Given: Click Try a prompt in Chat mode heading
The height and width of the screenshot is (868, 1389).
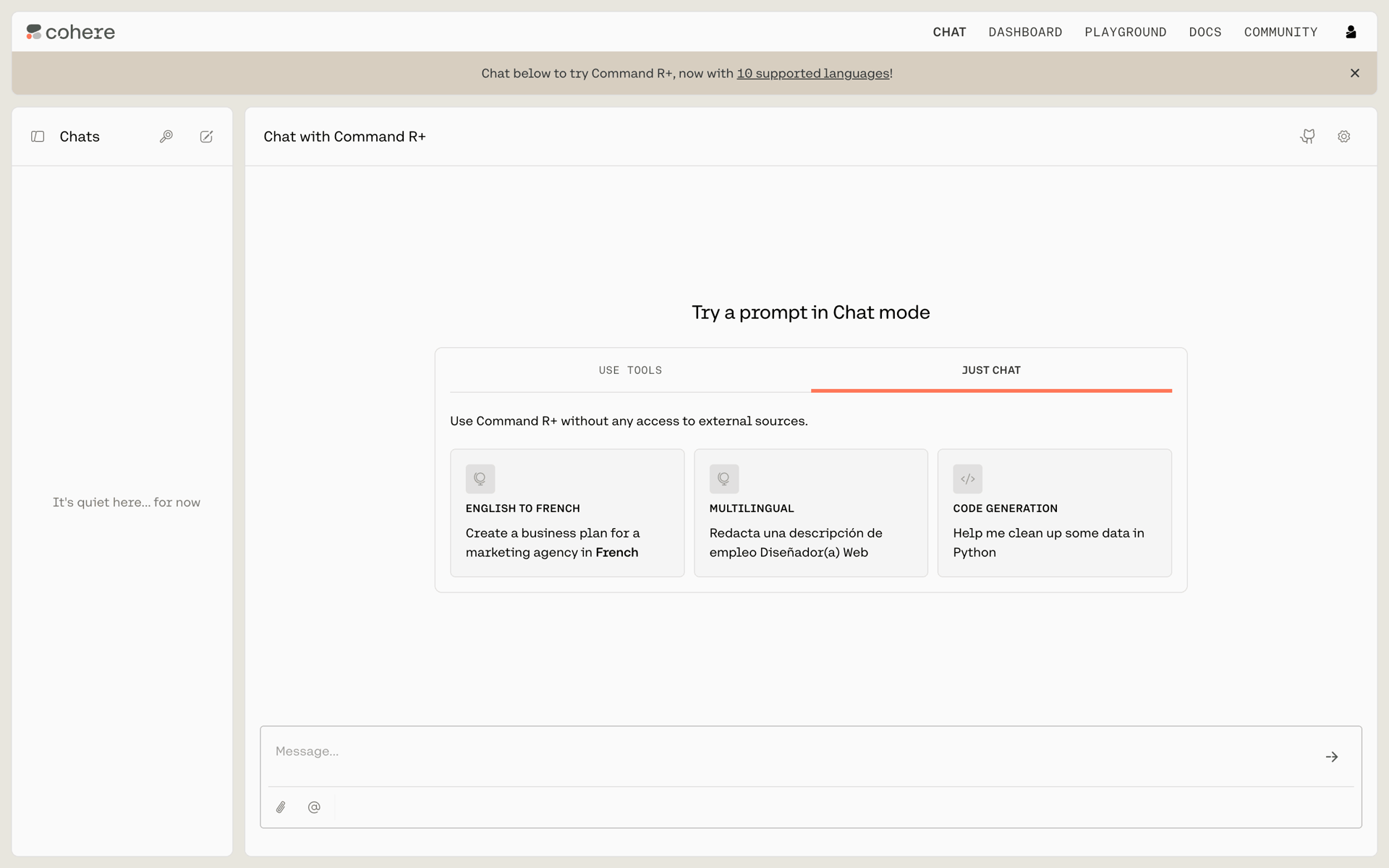Looking at the screenshot, I should 811,312.
